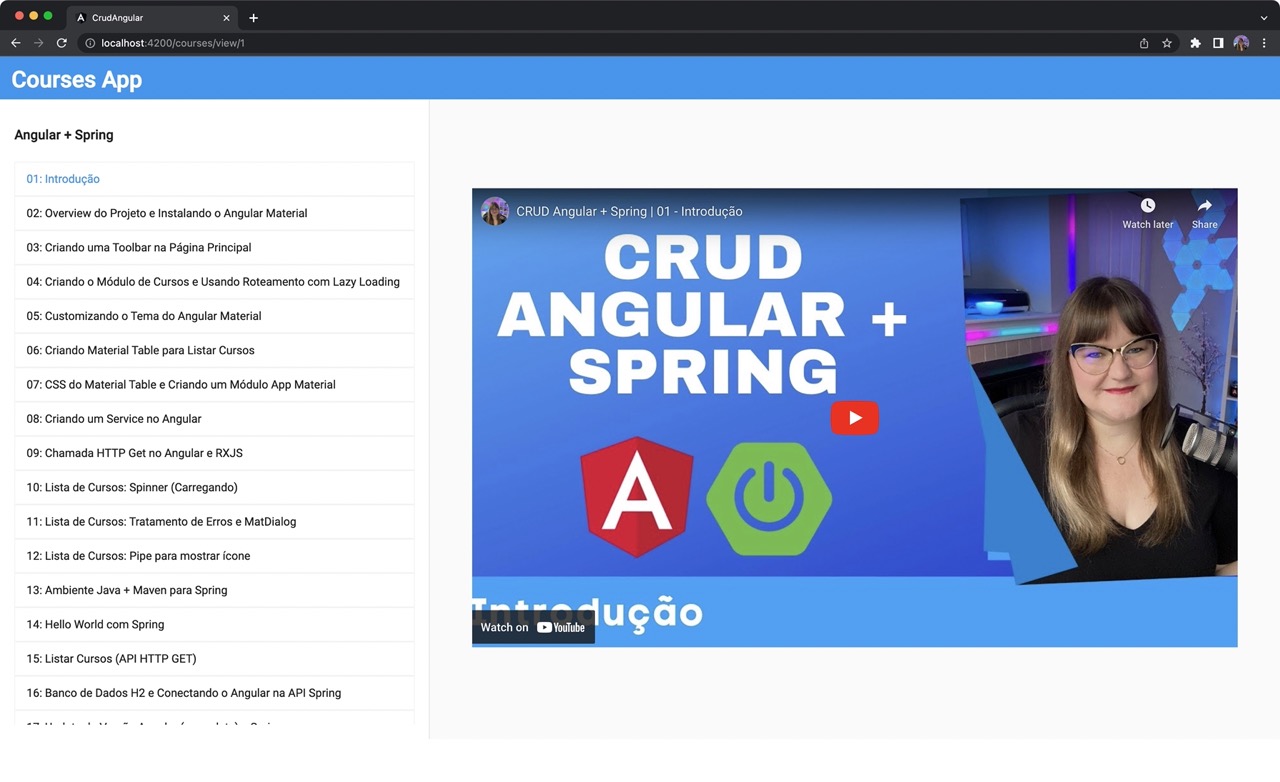Open the Chrome three-dot menu
The image size is (1280, 782).
1264,43
